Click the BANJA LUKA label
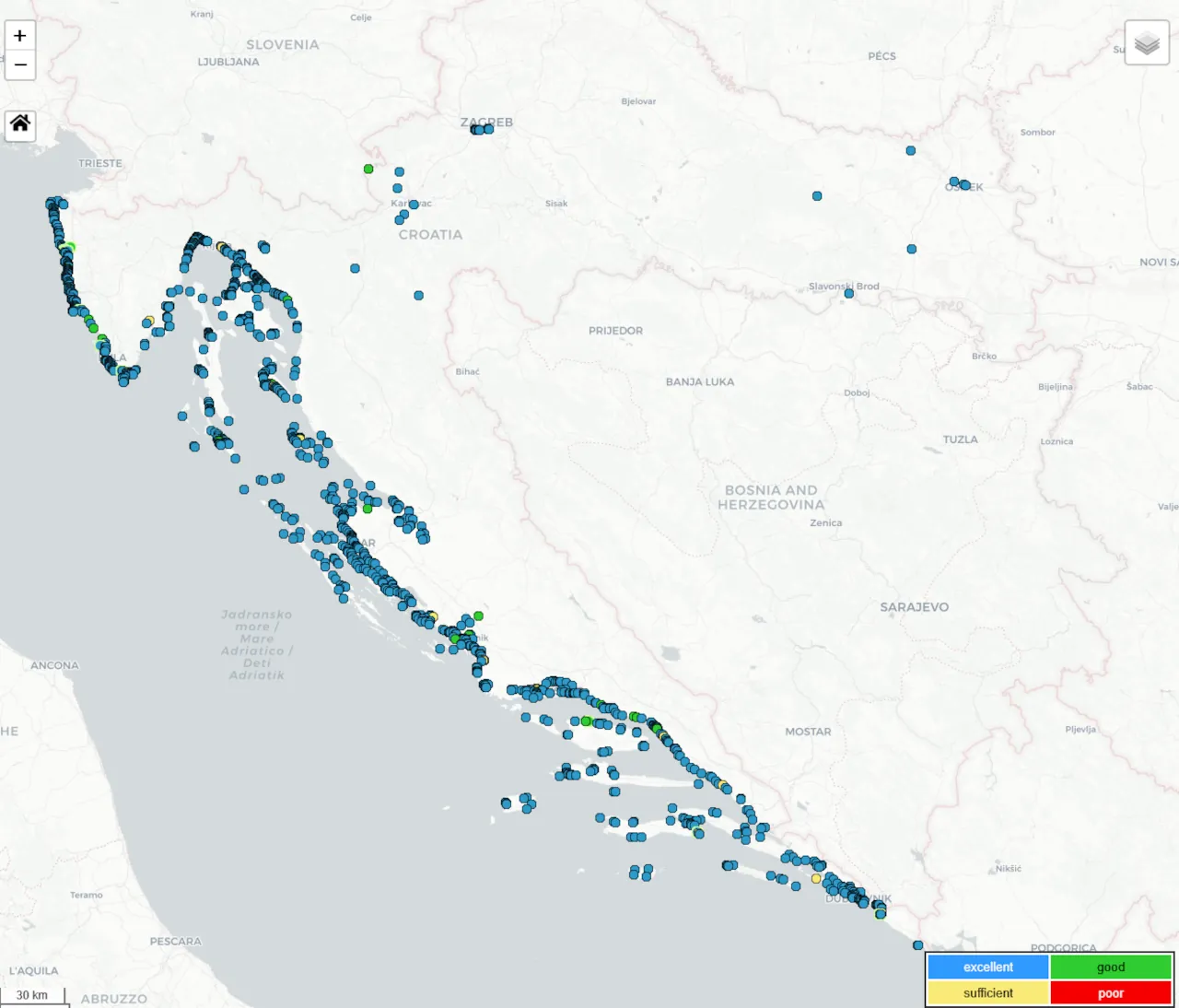Screen dimensions: 1179x1008 pos(700,381)
